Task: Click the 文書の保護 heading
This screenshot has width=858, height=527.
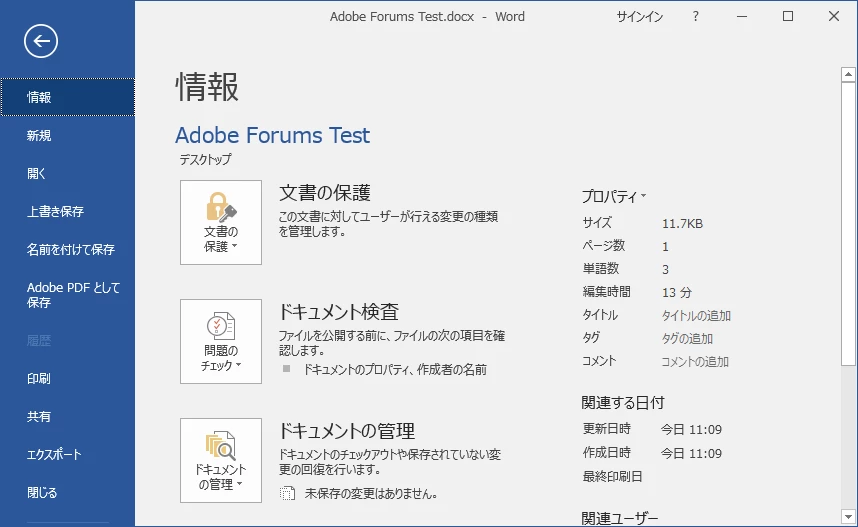Action: 325,193
